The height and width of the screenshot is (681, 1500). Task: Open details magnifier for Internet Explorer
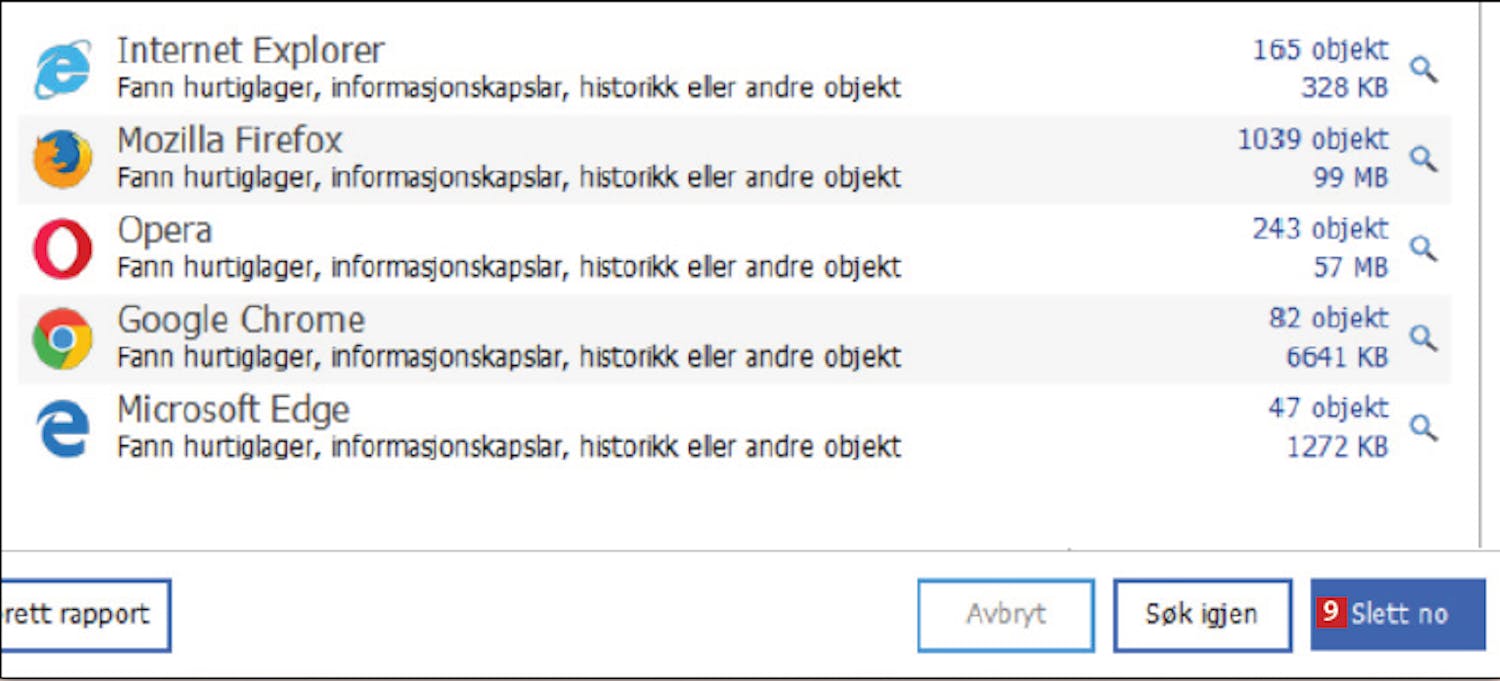[1423, 69]
